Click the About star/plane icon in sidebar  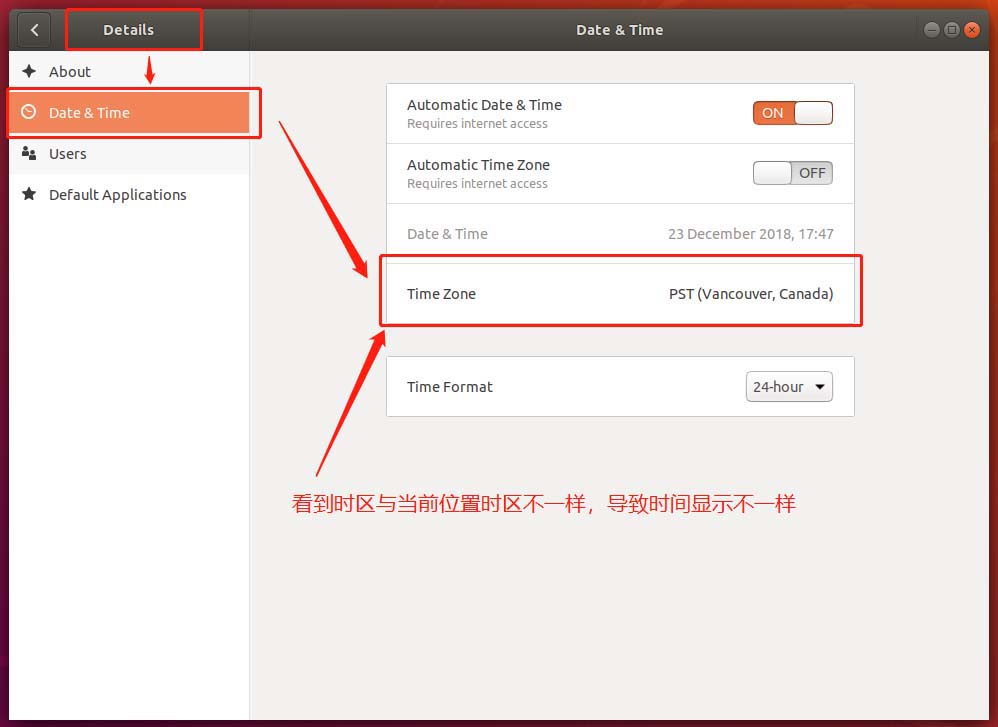click(x=29, y=71)
